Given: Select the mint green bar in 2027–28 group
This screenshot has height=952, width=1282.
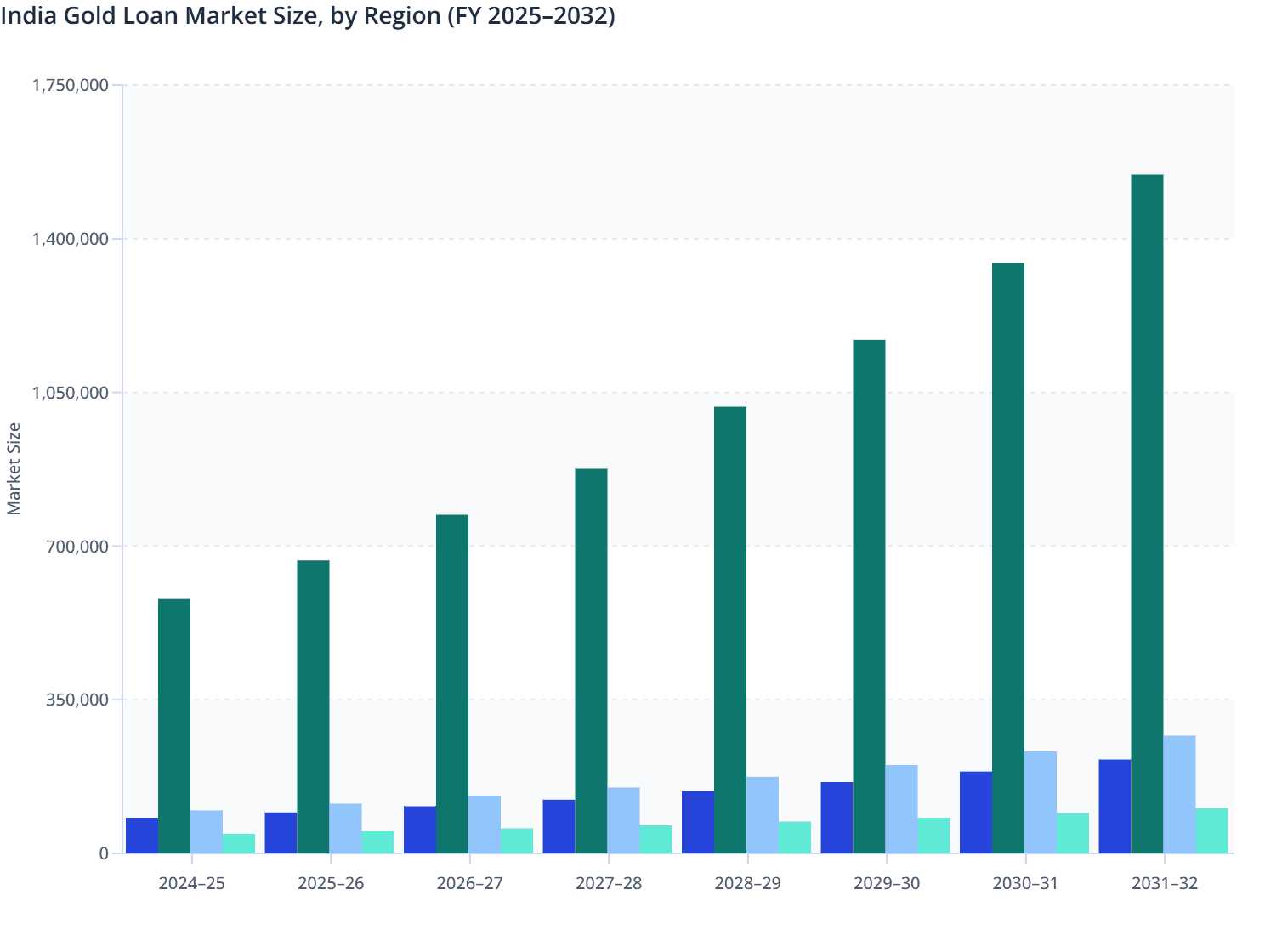Looking at the screenshot, I should click(655, 841).
